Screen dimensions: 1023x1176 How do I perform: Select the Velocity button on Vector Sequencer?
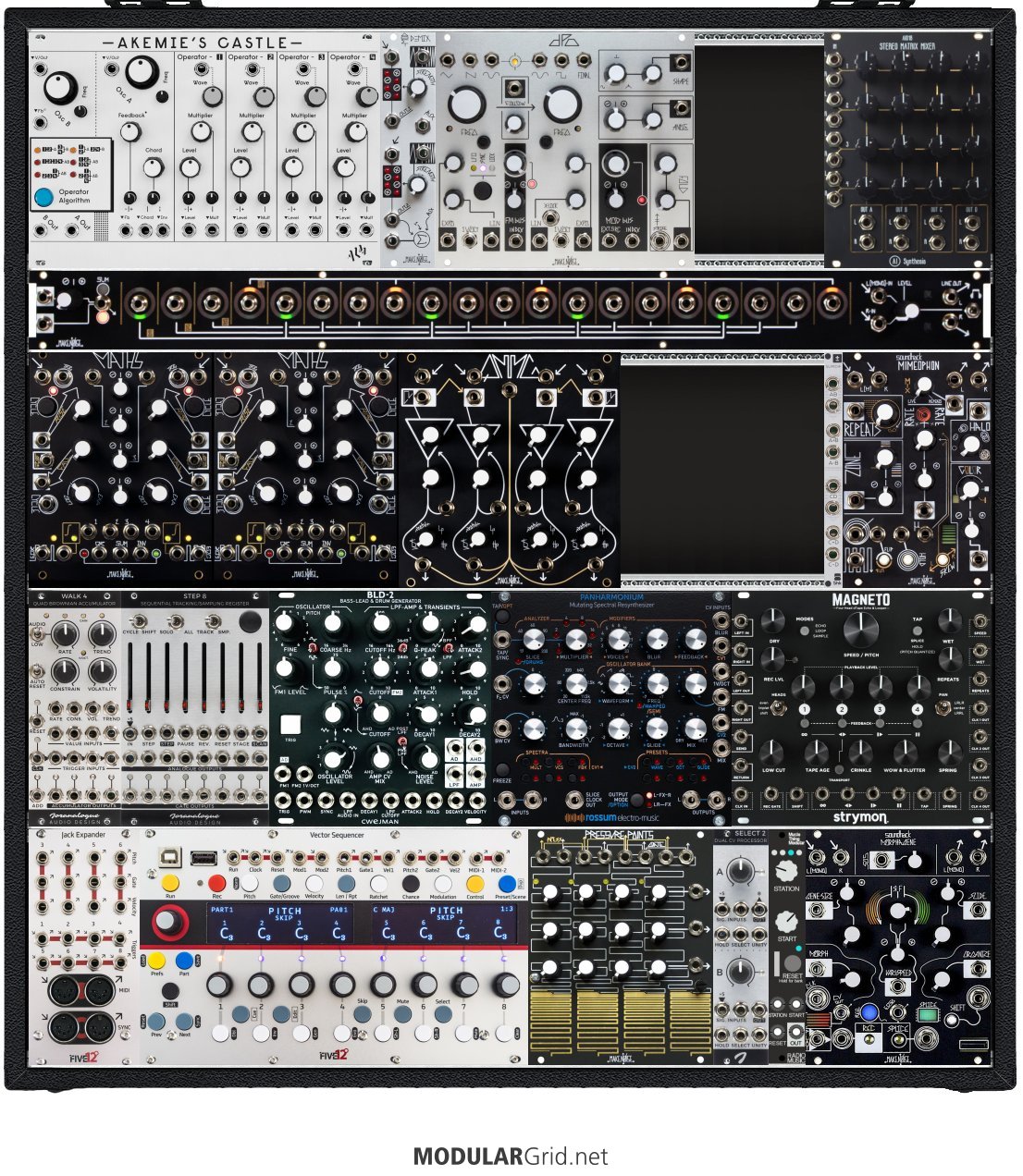point(314,883)
